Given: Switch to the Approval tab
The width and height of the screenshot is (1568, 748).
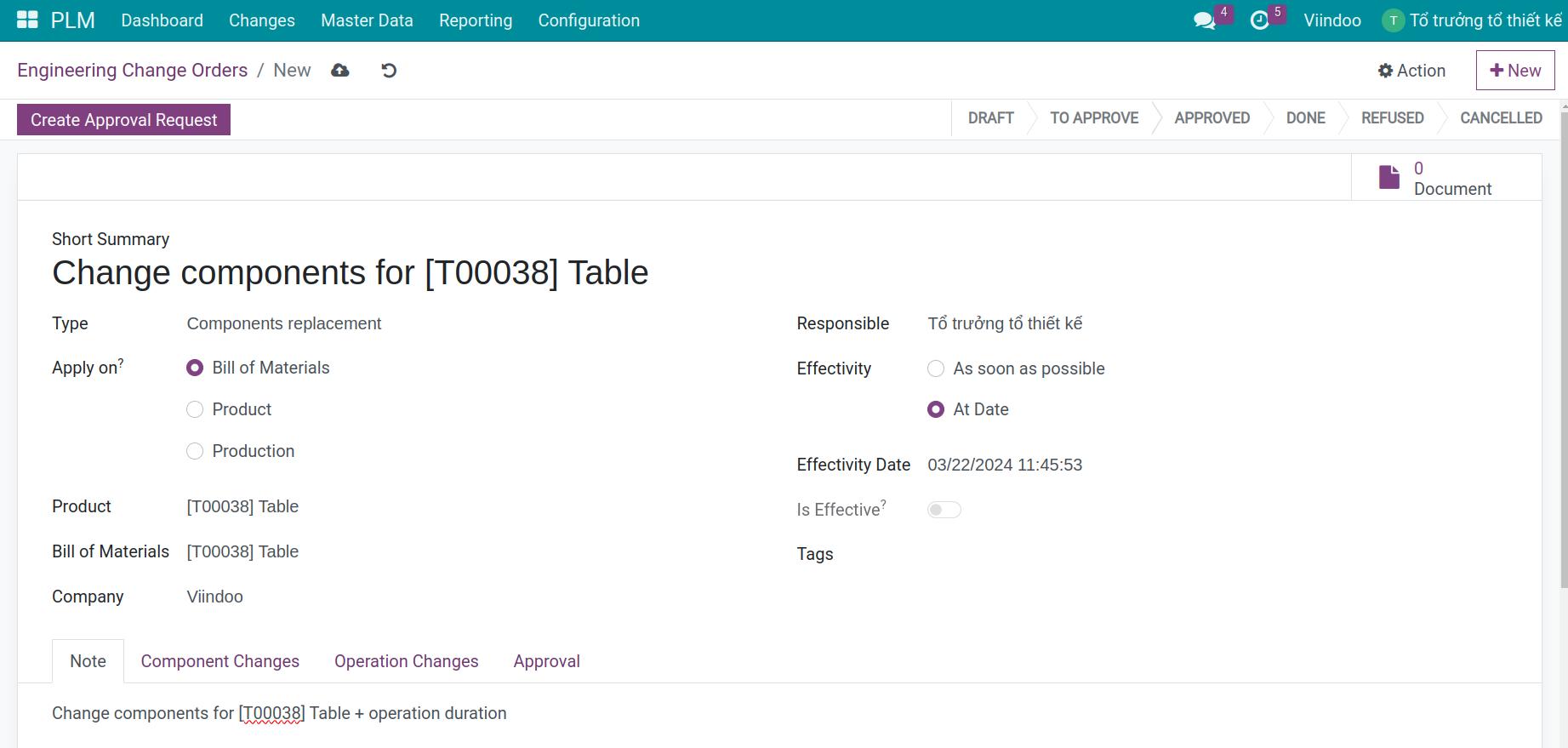Looking at the screenshot, I should pos(547,661).
